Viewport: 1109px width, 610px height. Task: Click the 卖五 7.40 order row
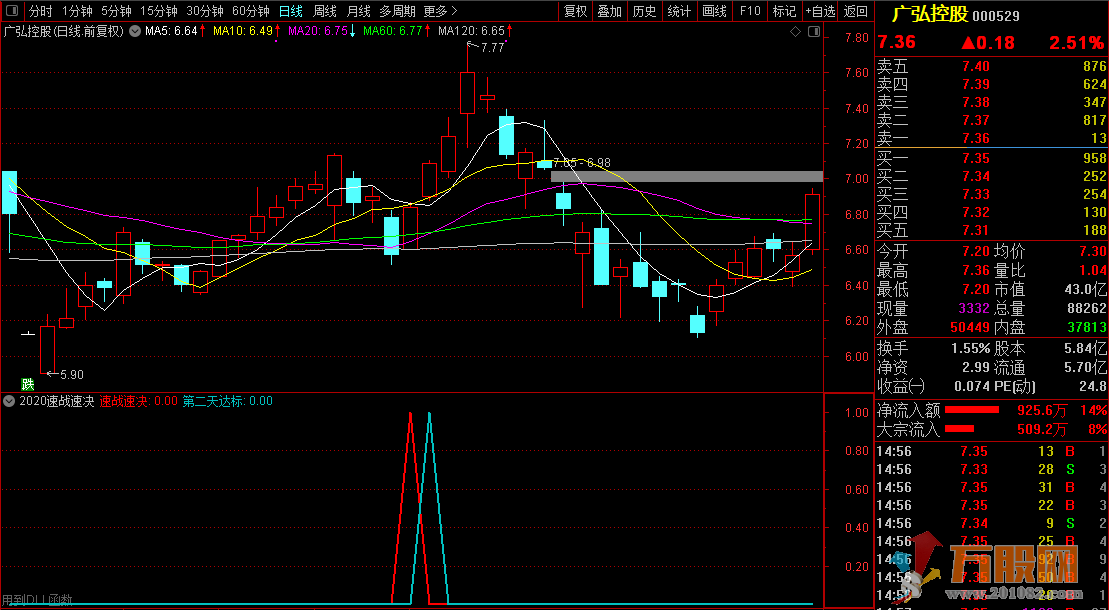pyautogui.click(x=992, y=67)
